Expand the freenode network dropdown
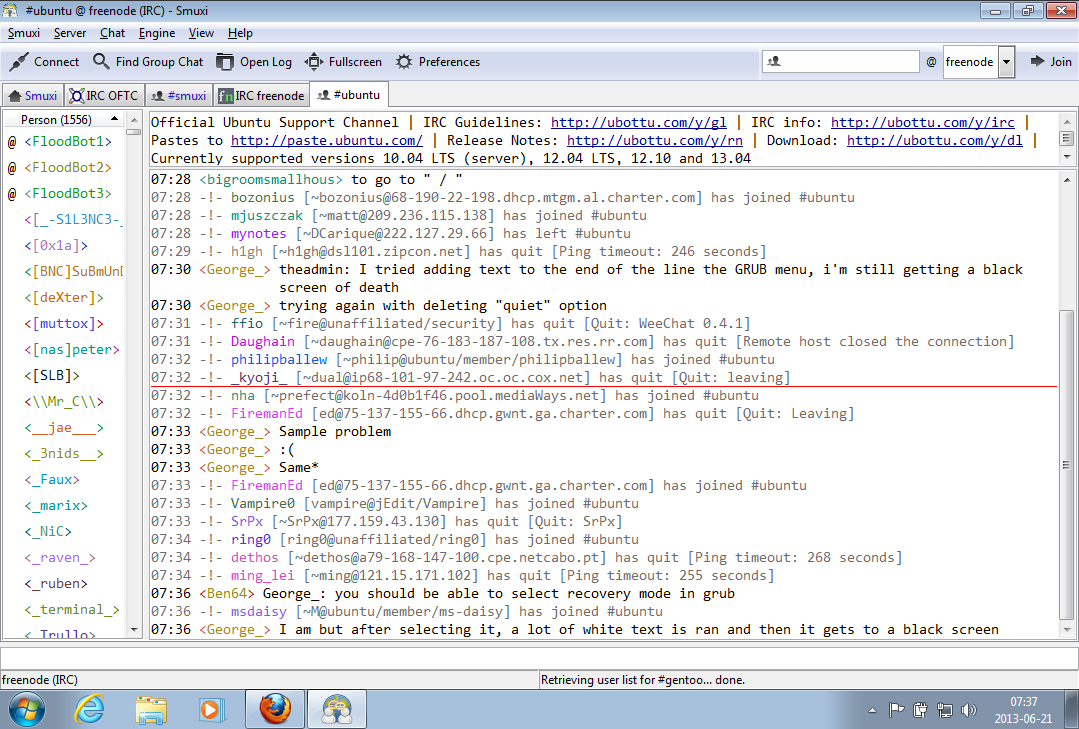Screen dimensions: 1079x729 [1006, 62]
